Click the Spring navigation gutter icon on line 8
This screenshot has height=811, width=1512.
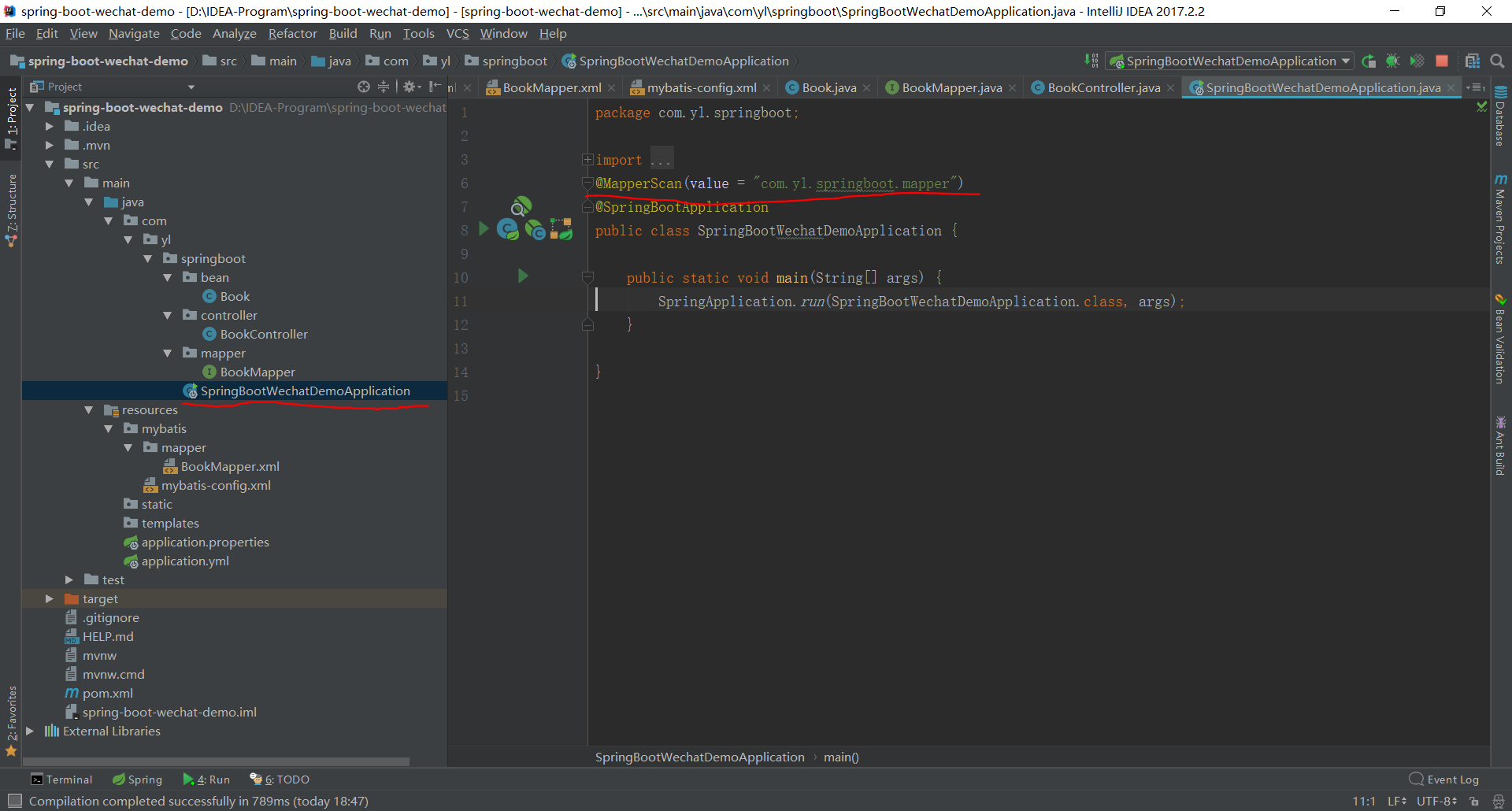point(535,230)
